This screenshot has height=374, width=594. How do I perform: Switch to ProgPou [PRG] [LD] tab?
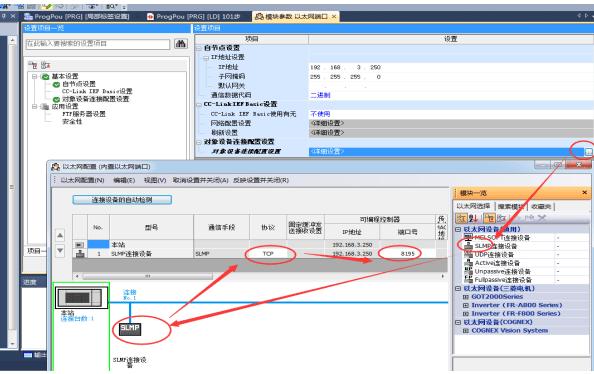click(x=194, y=16)
